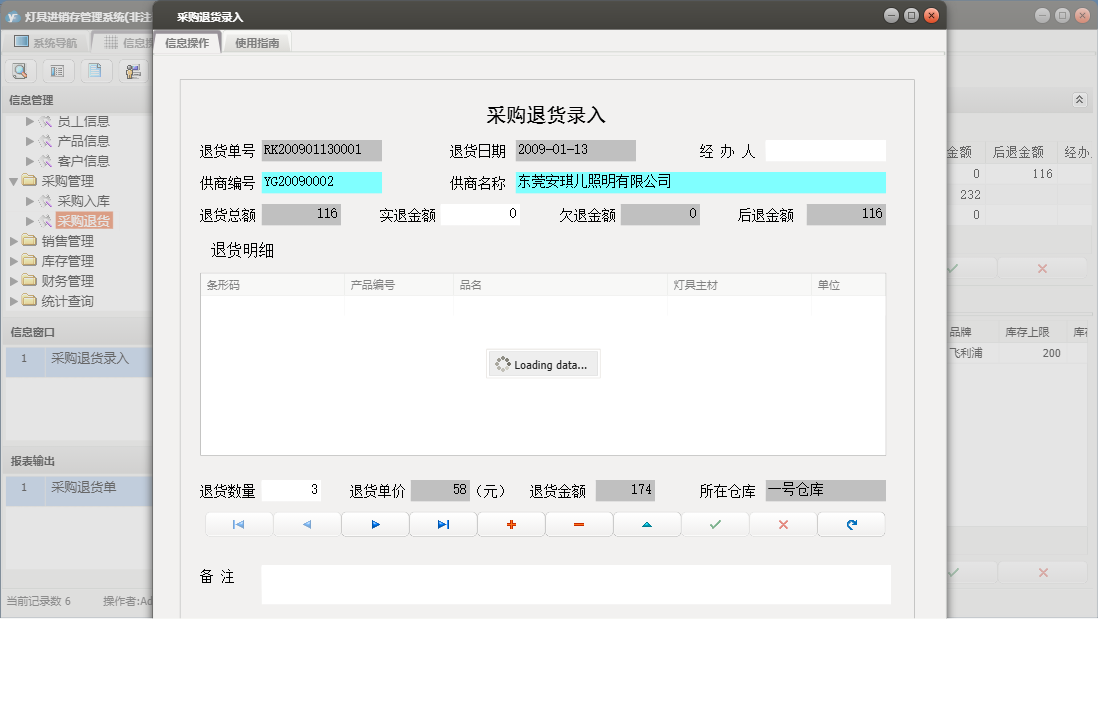Add a new return record with plus button

(x=511, y=523)
